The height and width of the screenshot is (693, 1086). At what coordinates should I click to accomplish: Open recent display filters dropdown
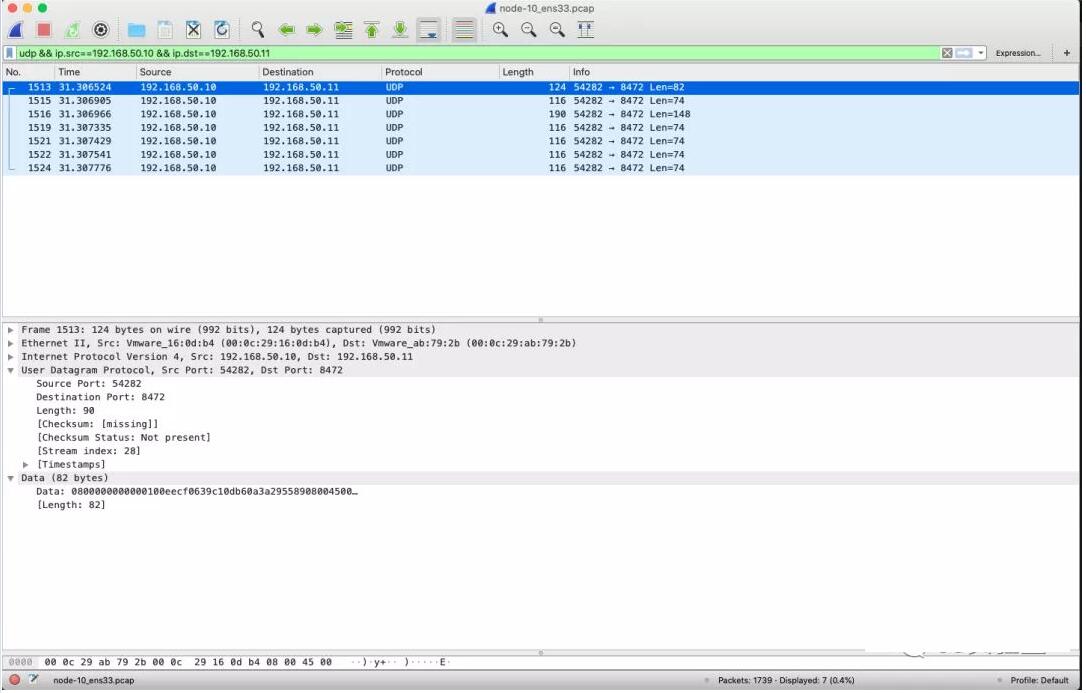click(981, 53)
